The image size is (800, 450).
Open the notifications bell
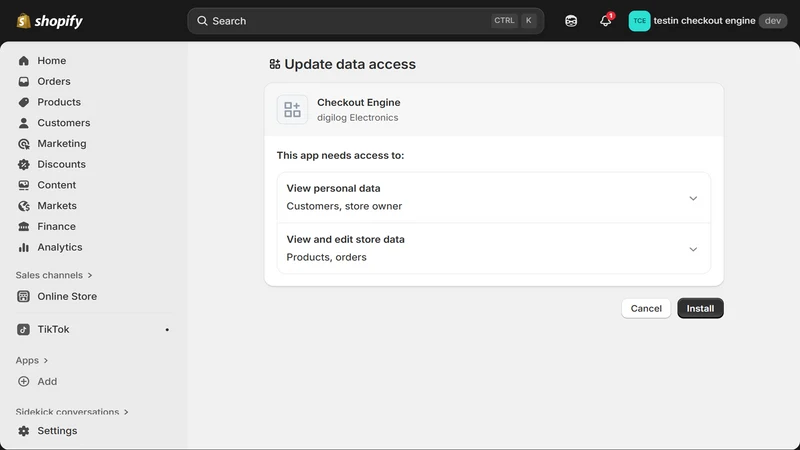pos(606,20)
